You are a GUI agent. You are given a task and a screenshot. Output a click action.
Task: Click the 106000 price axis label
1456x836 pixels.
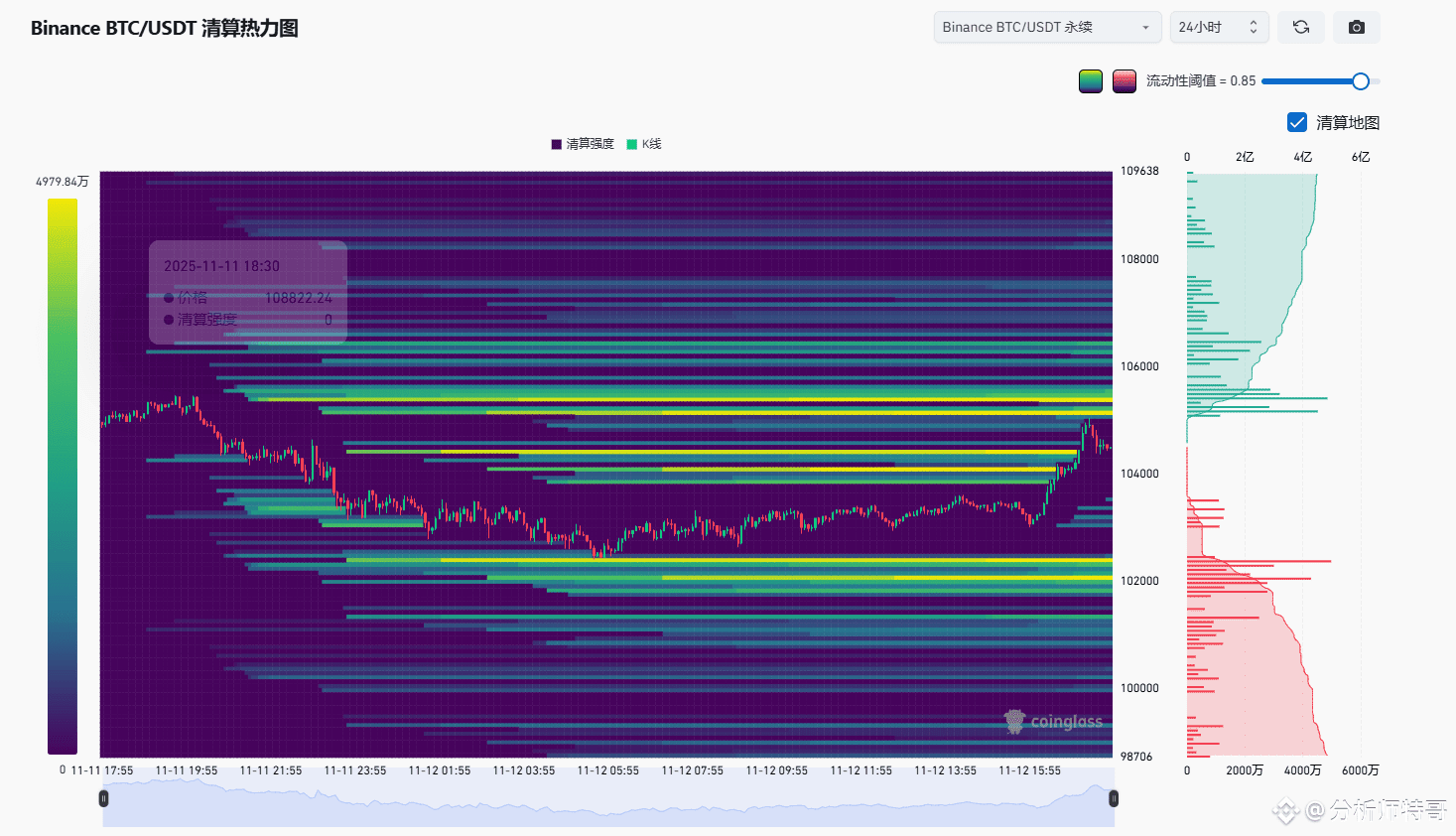point(1139,366)
